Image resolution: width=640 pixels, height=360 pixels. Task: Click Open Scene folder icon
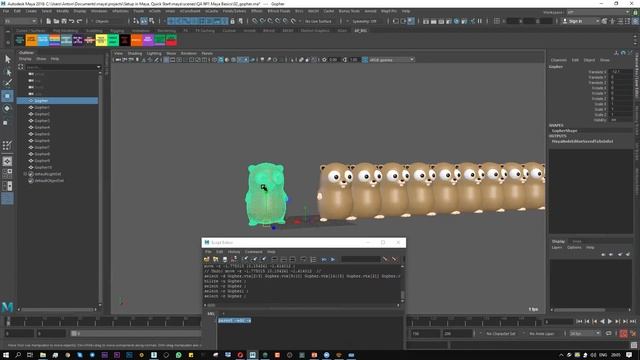click(56, 21)
